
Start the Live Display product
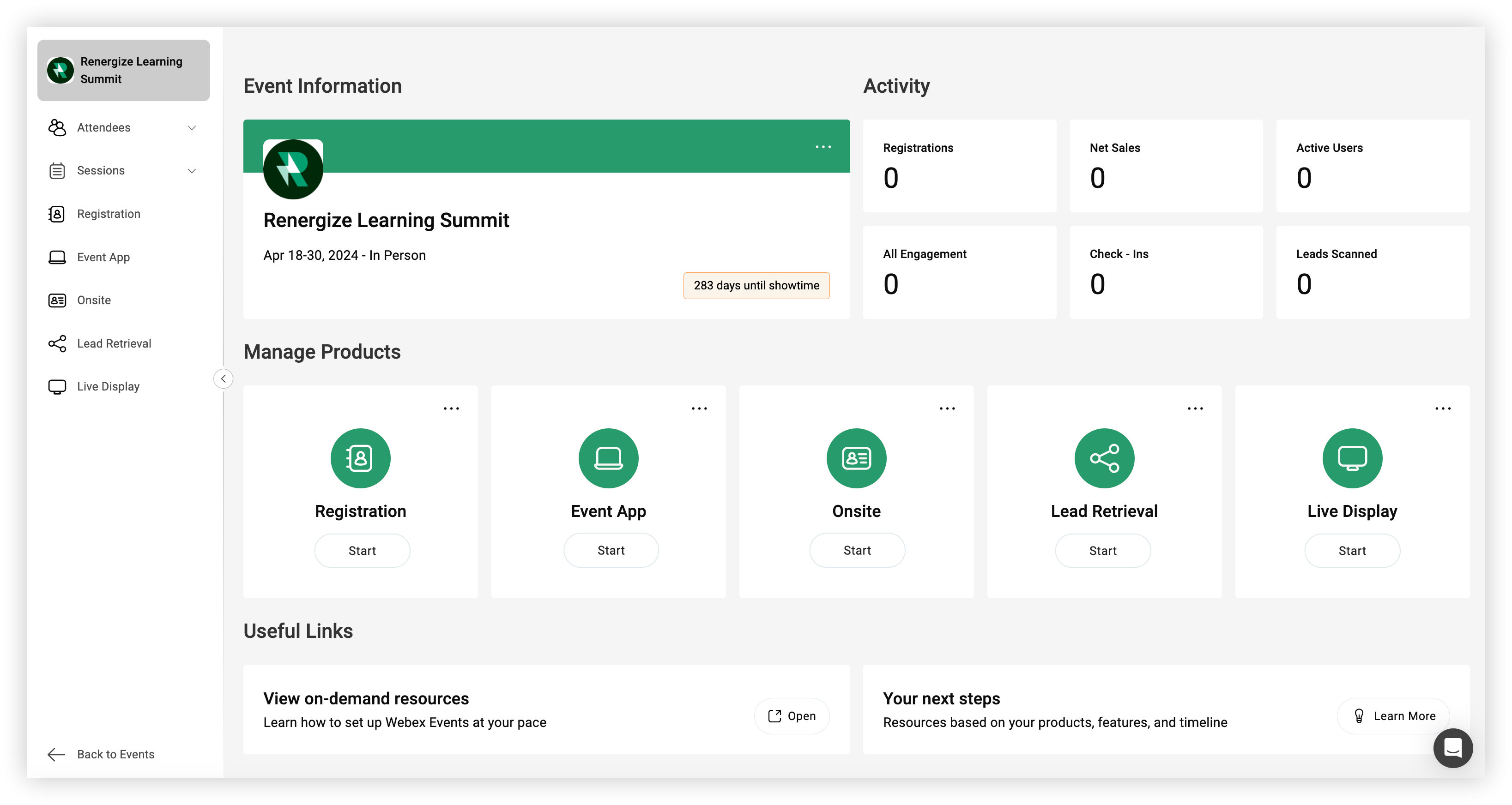(1352, 550)
